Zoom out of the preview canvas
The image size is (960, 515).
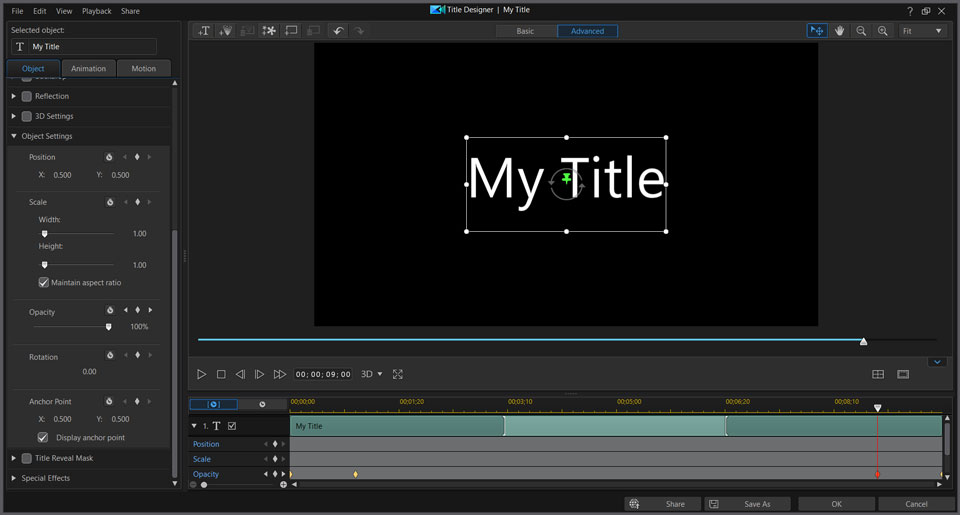pyautogui.click(x=861, y=31)
